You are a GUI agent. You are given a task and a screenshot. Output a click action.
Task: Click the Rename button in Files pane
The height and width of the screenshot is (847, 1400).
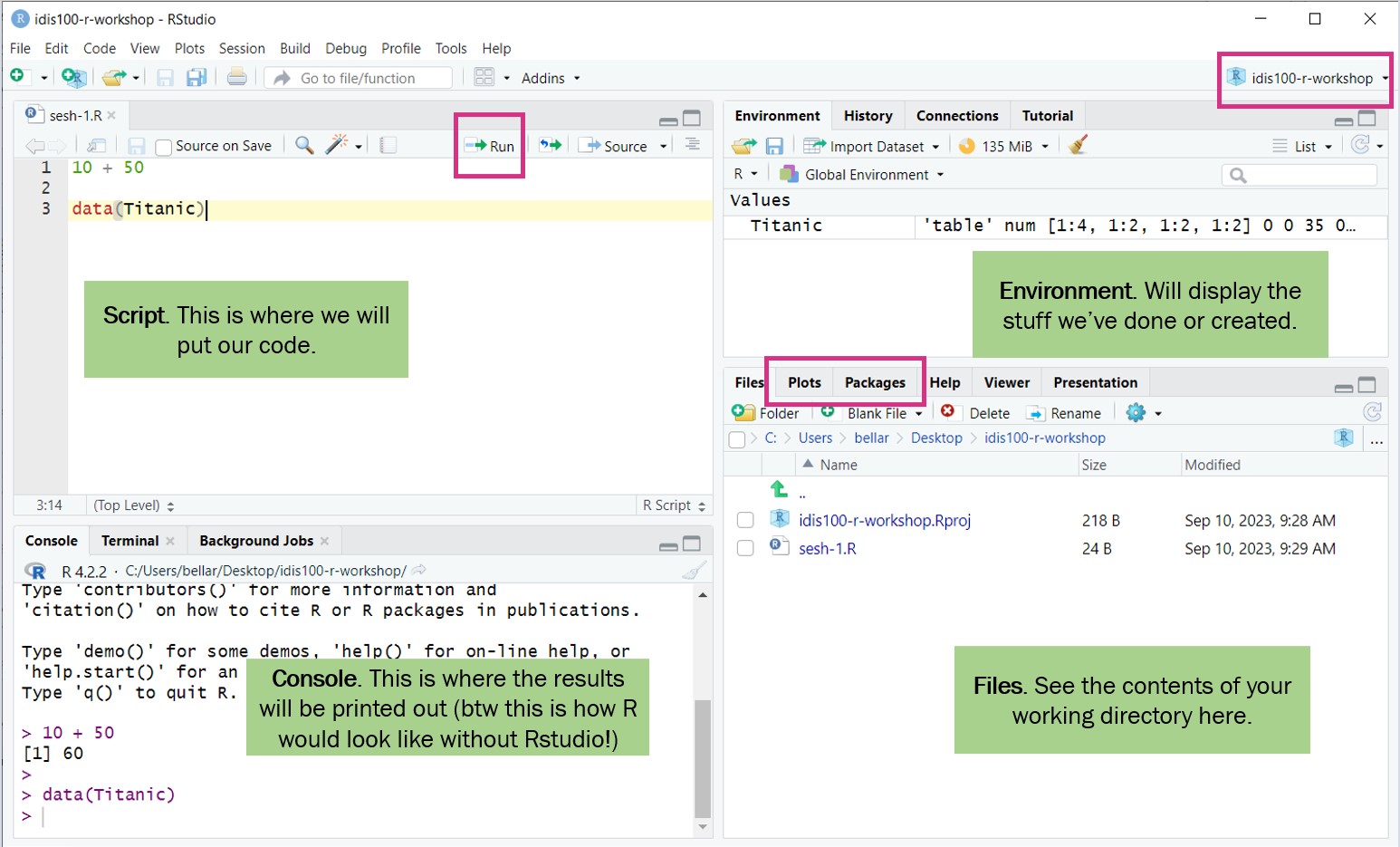pos(1065,413)
